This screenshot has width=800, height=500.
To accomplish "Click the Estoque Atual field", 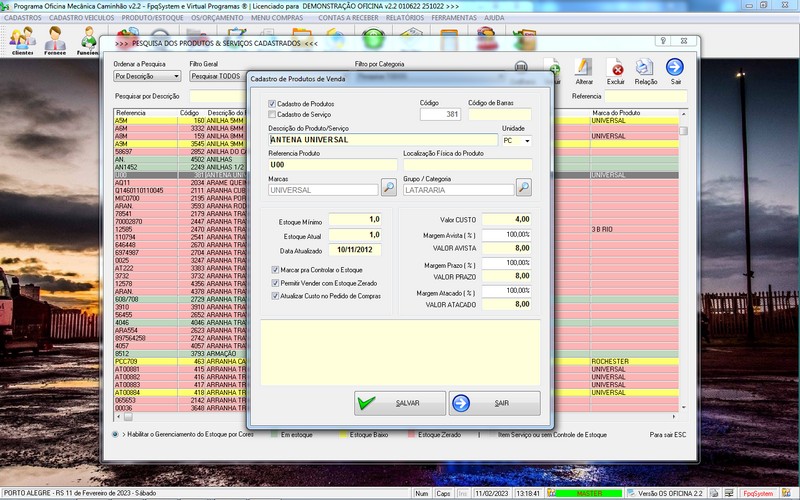I will click(x=355, y=235).
